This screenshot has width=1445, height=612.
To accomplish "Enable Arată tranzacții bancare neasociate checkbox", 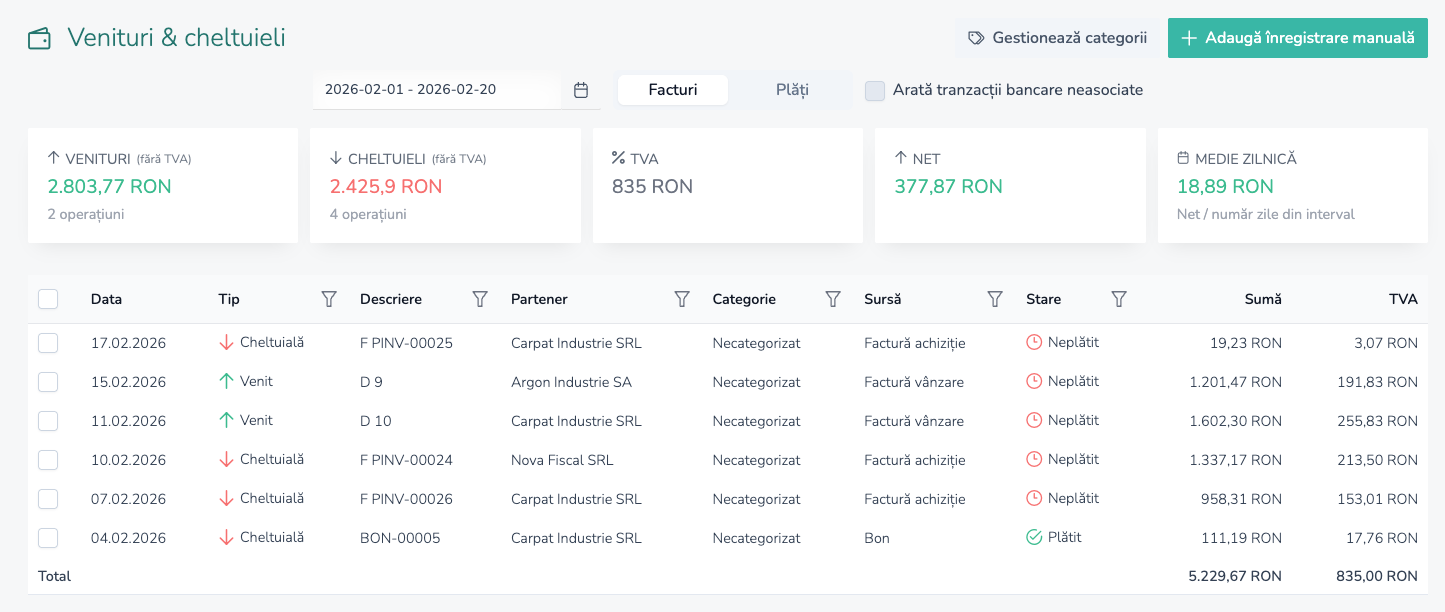I will 875,90.
